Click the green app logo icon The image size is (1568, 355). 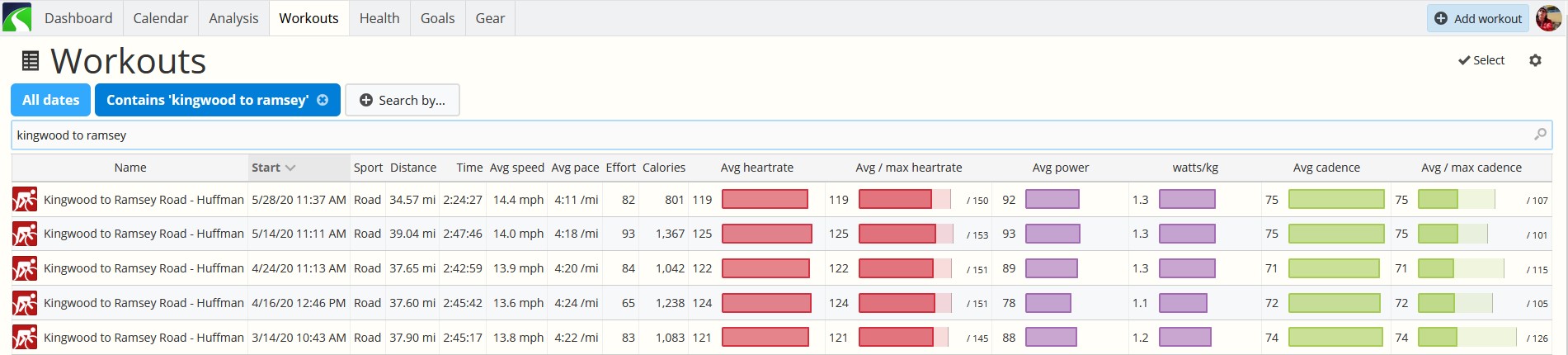(16, 17)
